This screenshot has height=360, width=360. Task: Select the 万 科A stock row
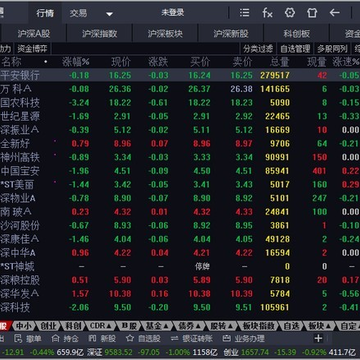[x=180, y=89]
